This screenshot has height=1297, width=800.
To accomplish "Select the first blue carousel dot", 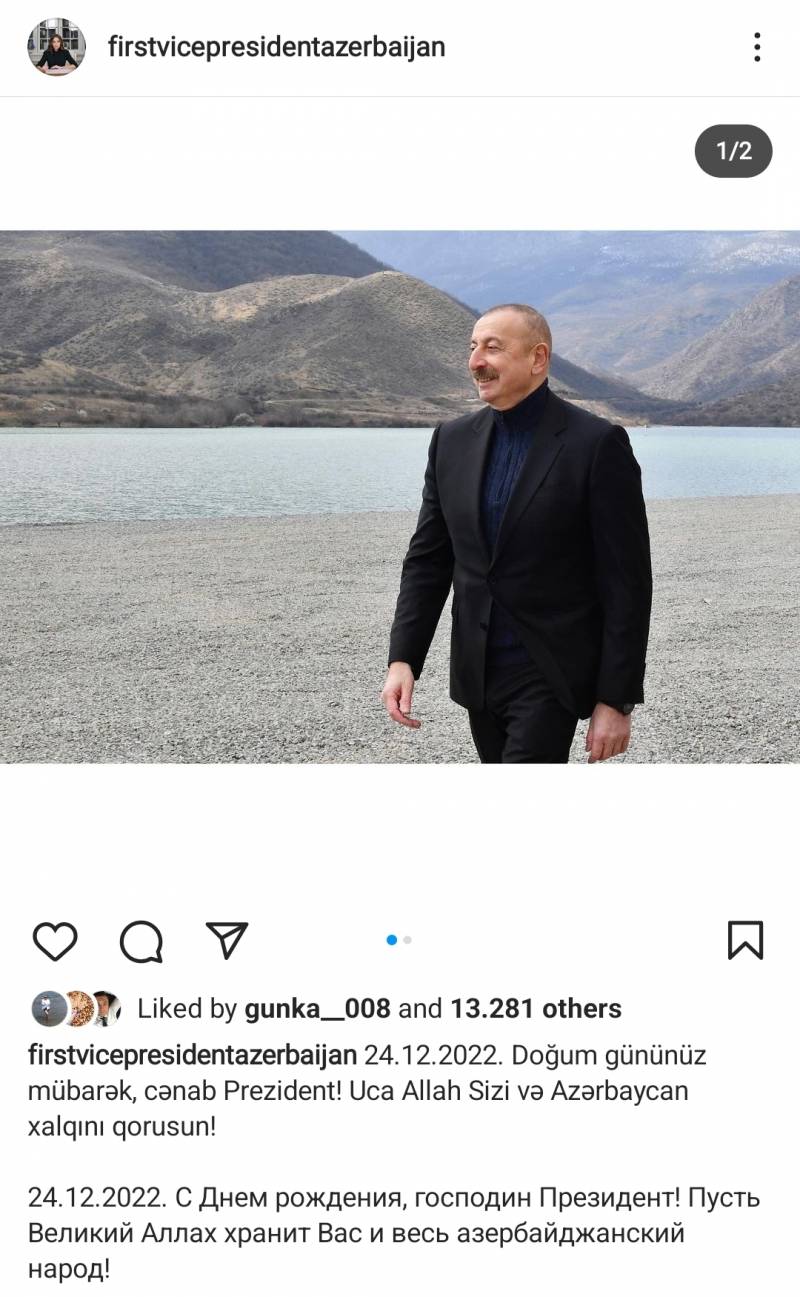I will [392, 940].
